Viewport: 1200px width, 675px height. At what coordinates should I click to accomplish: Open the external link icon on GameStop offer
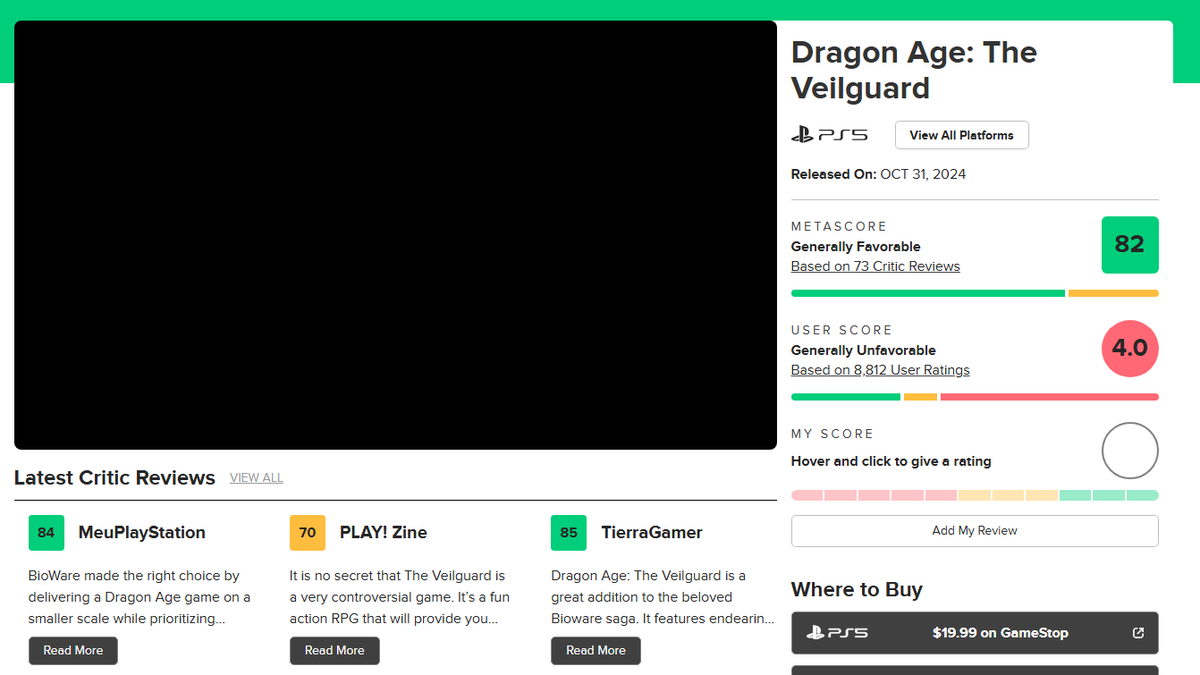coord(1138,633)
